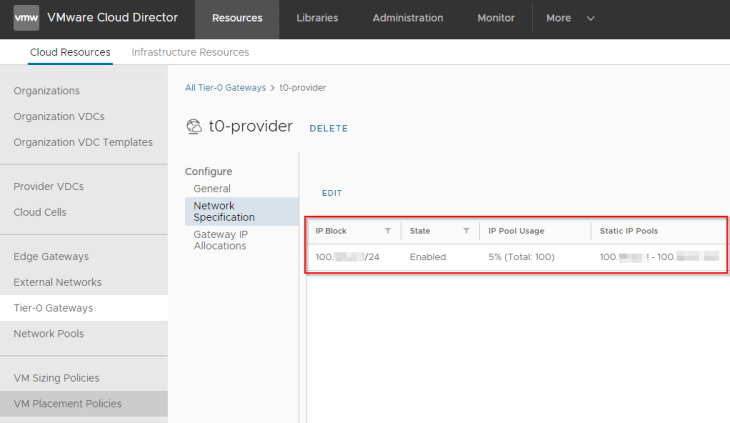The height and width of the screenshot is (423, 730).
Task: Click the VMware Cloud Director title
Action: point(112,18)
